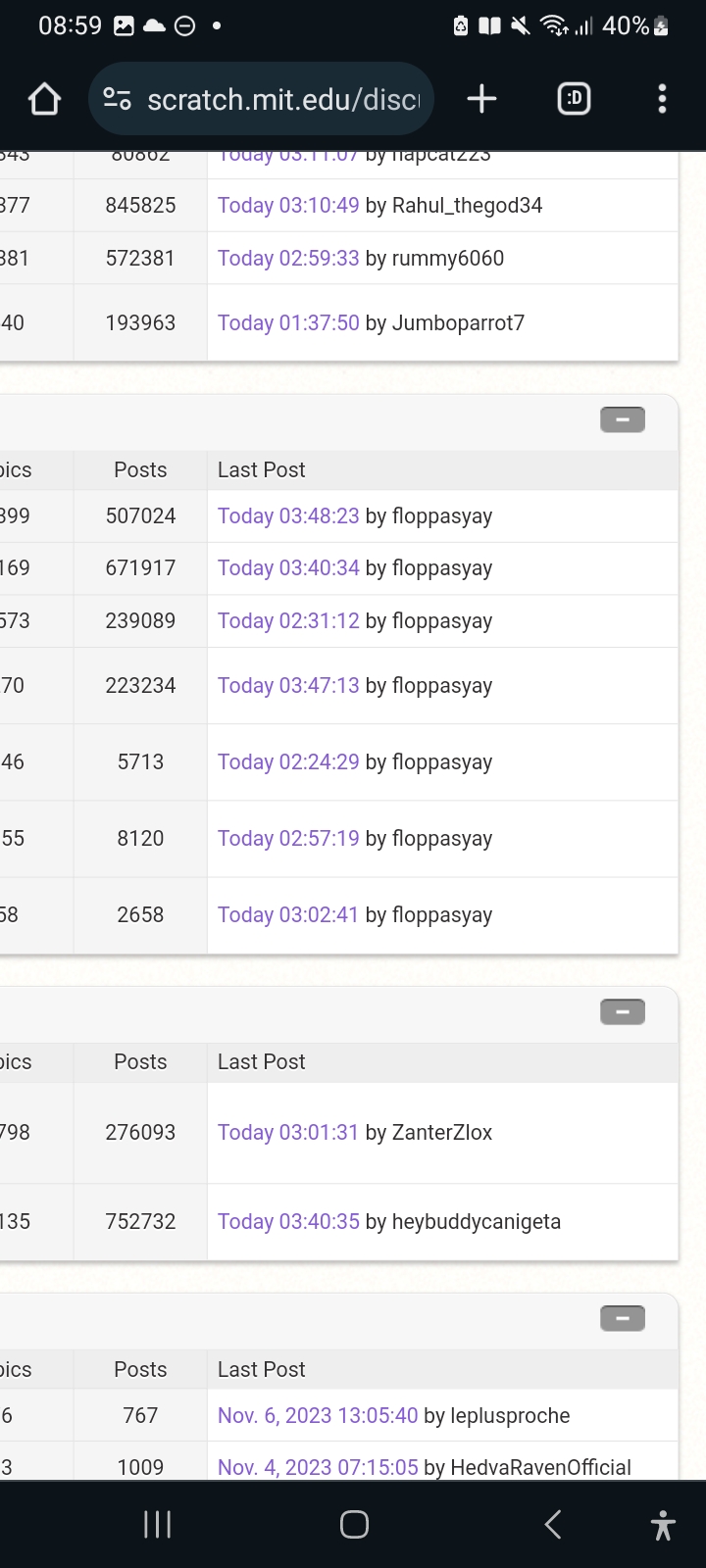Open the browser three-dot menu
Image resolution: width=706 pixels, height=1568 pixels.
pos(662,99)
